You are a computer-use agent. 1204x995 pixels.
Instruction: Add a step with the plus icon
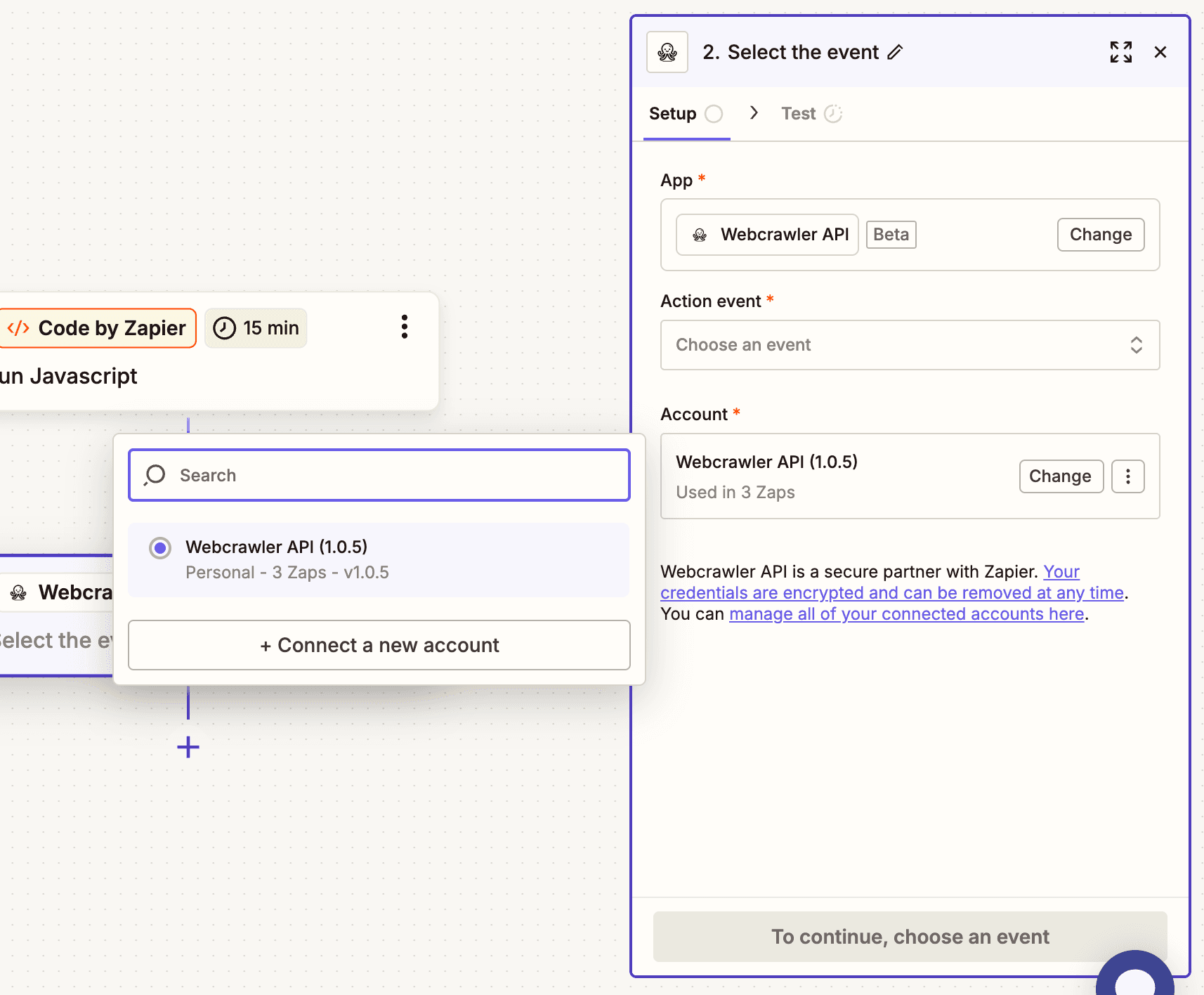click(188, 747)
